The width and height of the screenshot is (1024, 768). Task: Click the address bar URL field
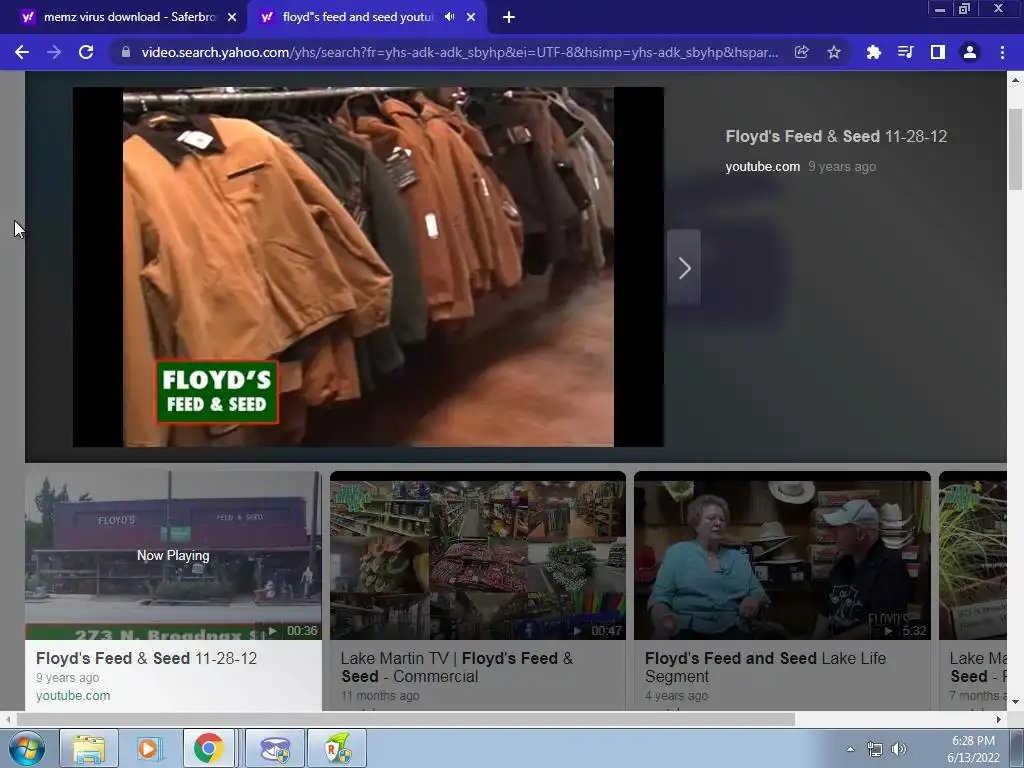click(x=460, y=52)
